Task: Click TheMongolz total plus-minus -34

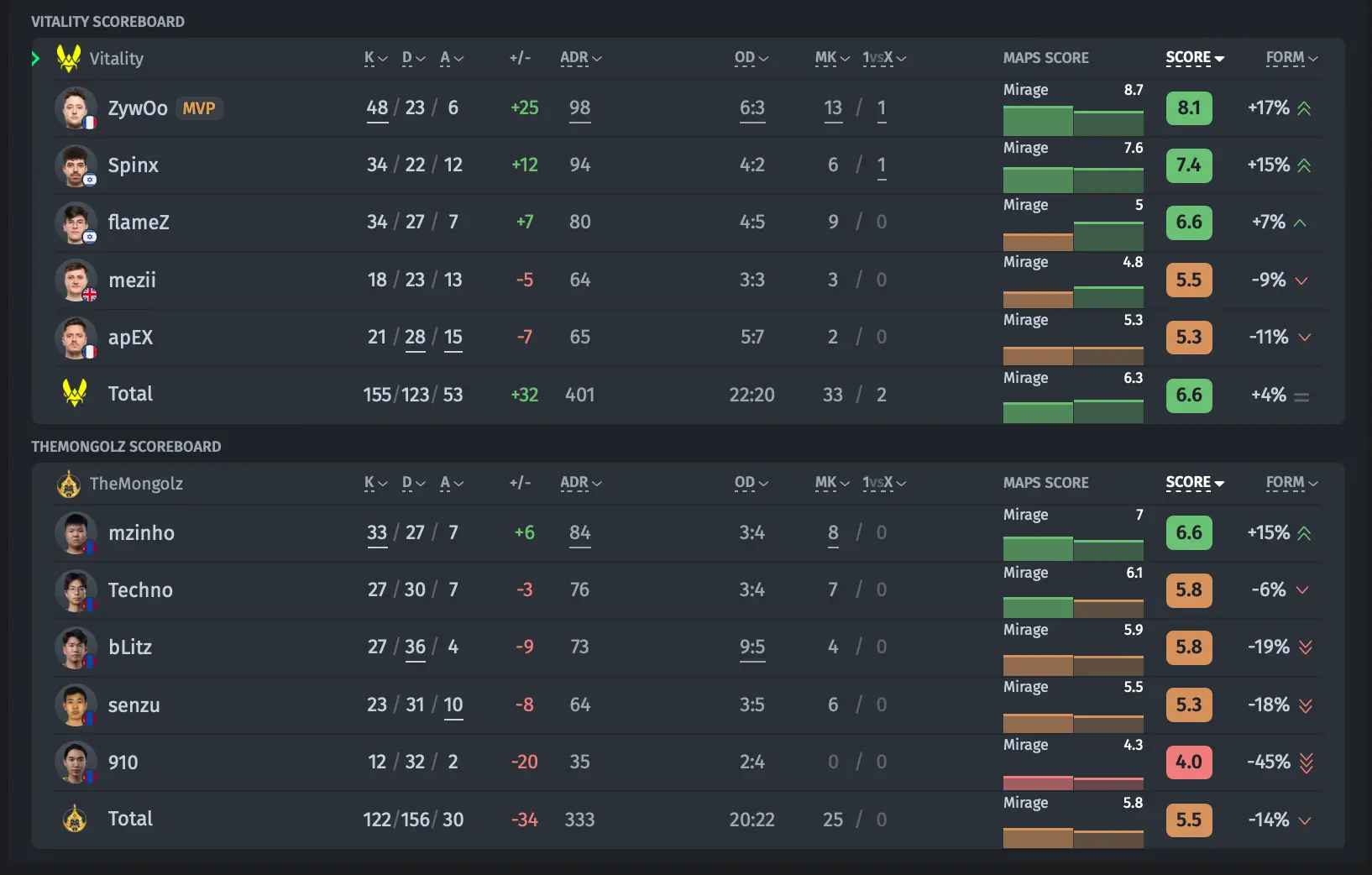Action: pyautogui.click(x=525, y=820)
